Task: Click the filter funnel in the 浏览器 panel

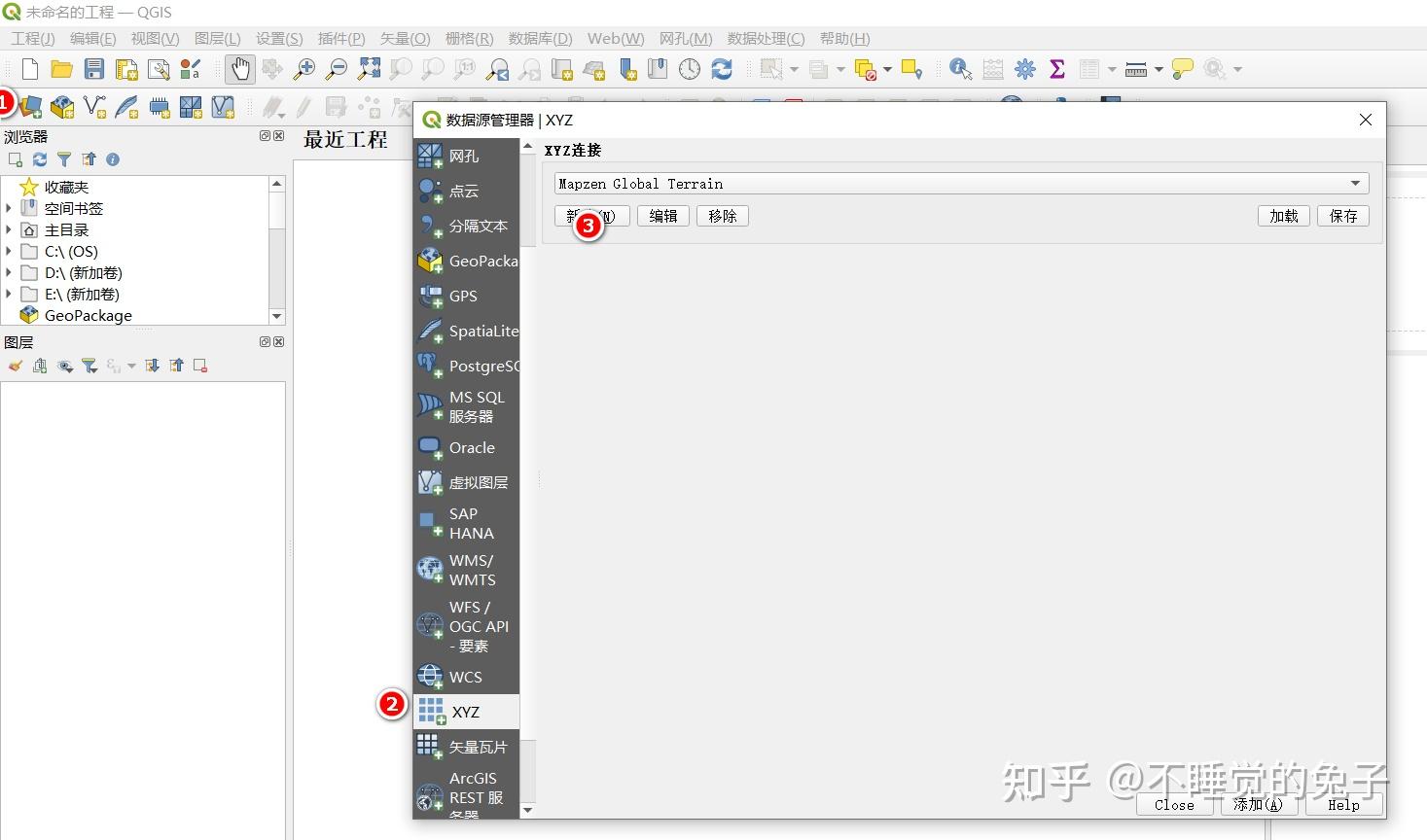Action: click(x=64, y=159)
